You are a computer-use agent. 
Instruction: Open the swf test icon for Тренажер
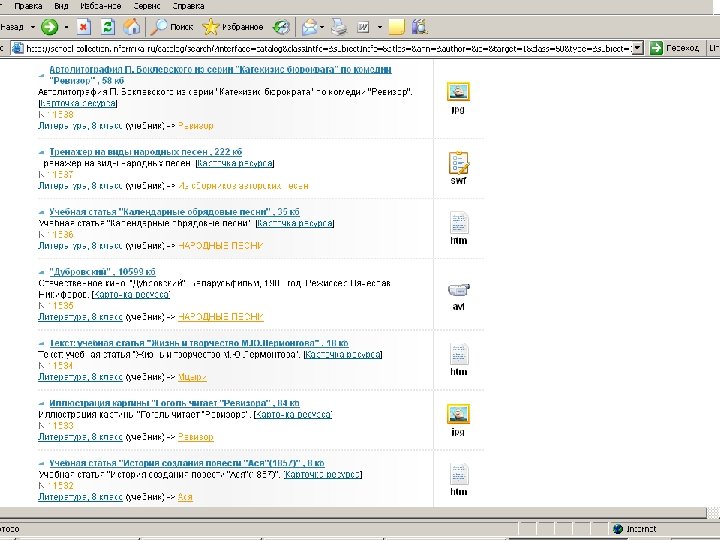[458, 163]
